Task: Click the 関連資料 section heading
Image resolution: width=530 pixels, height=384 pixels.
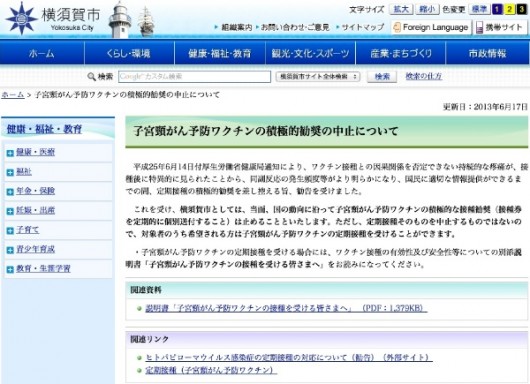Action: pos(146,290)
